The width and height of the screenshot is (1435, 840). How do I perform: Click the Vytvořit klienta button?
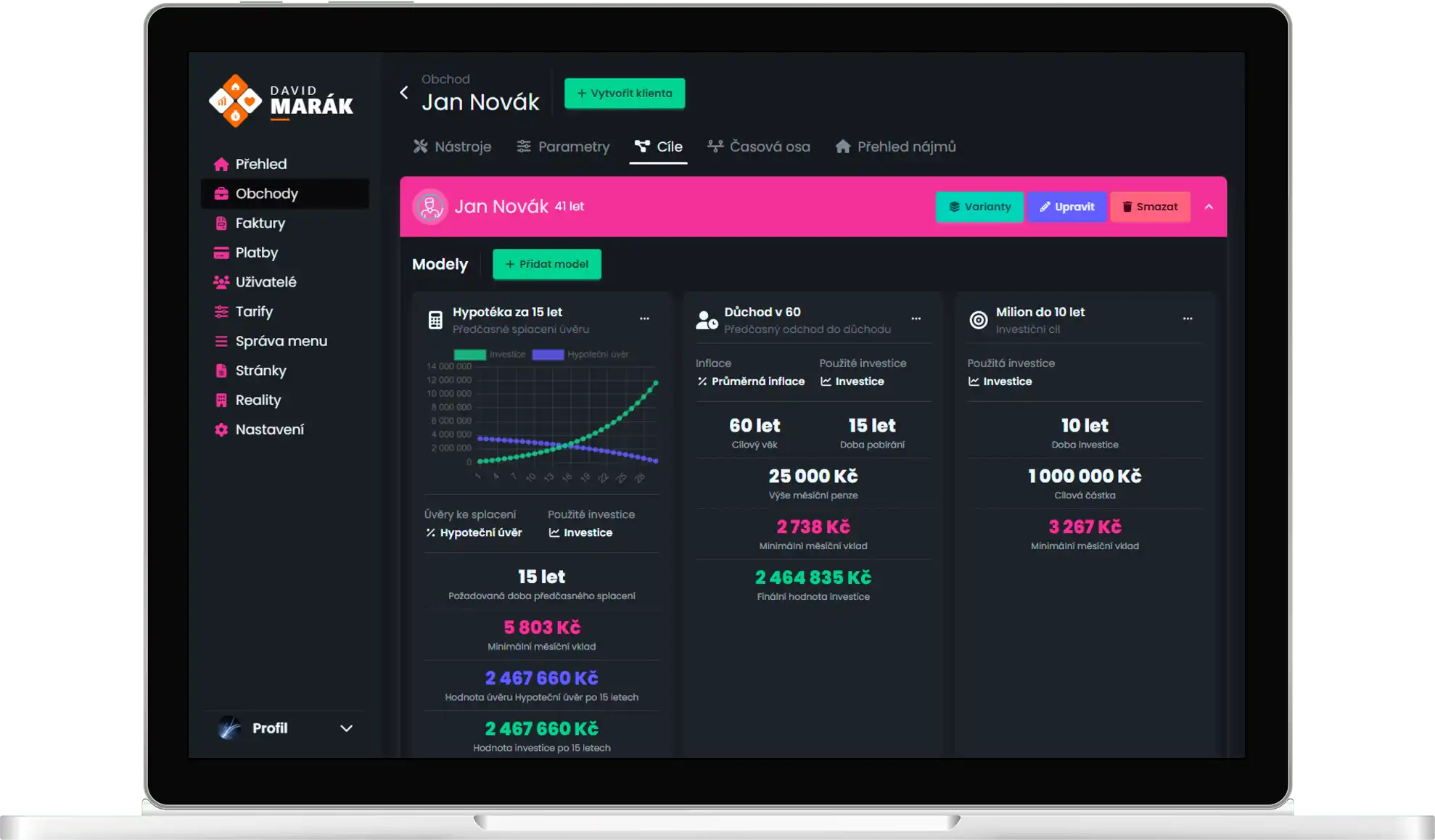click(x=625, y=94)
